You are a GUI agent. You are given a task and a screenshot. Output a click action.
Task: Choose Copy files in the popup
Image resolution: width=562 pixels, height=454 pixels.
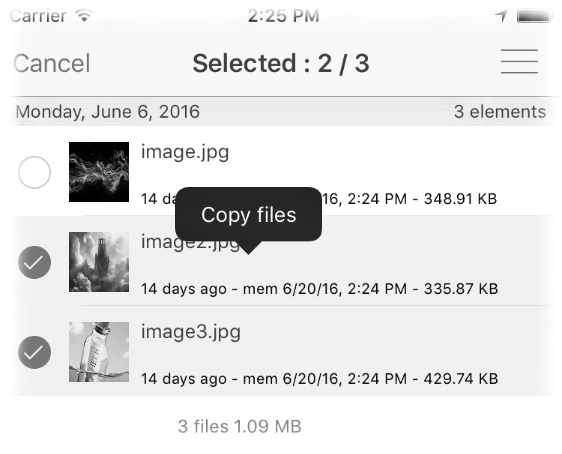tap(248, 215)
